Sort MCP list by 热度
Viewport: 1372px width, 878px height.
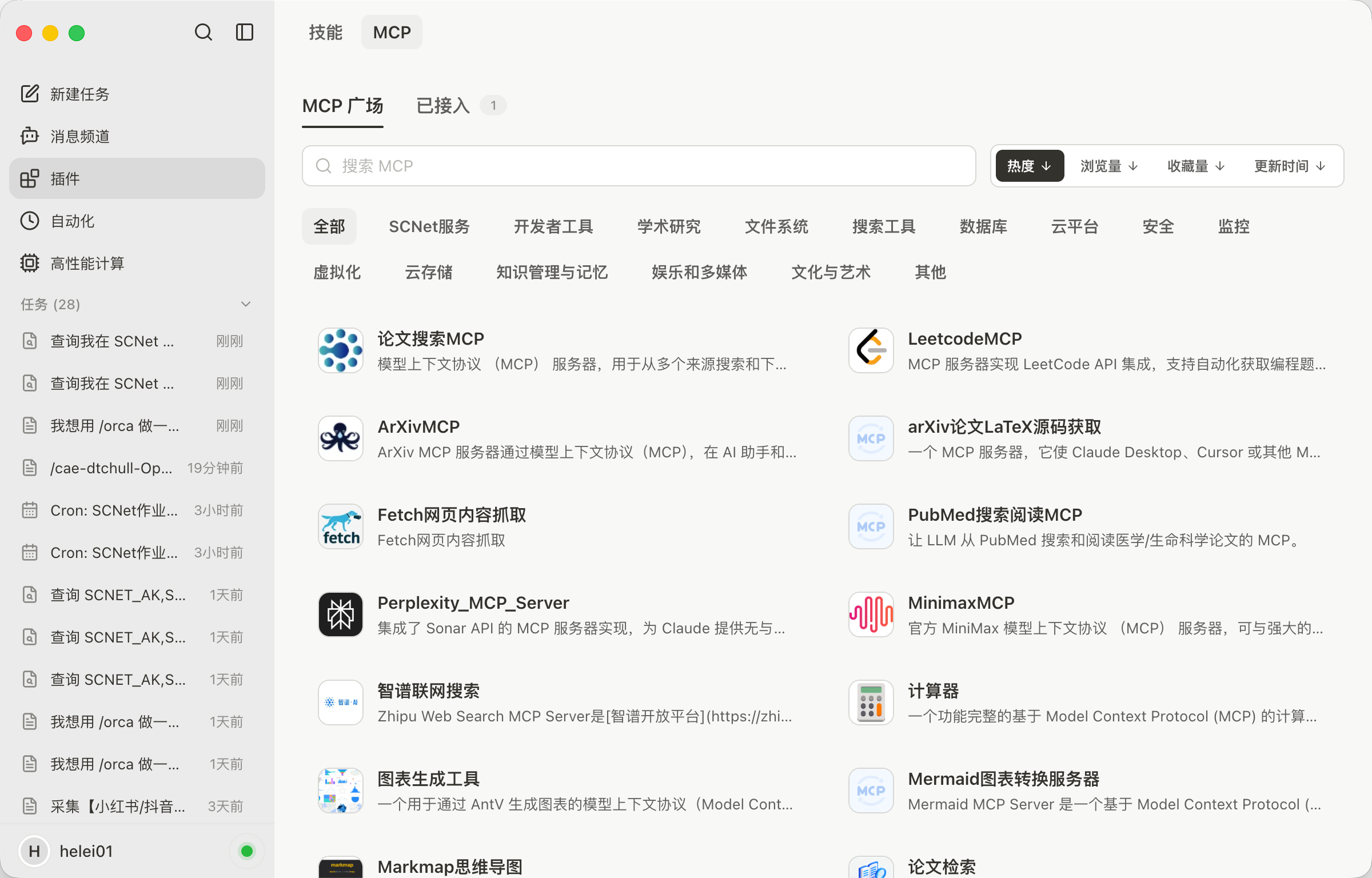pyautogui.click(x=1030, y=166)
